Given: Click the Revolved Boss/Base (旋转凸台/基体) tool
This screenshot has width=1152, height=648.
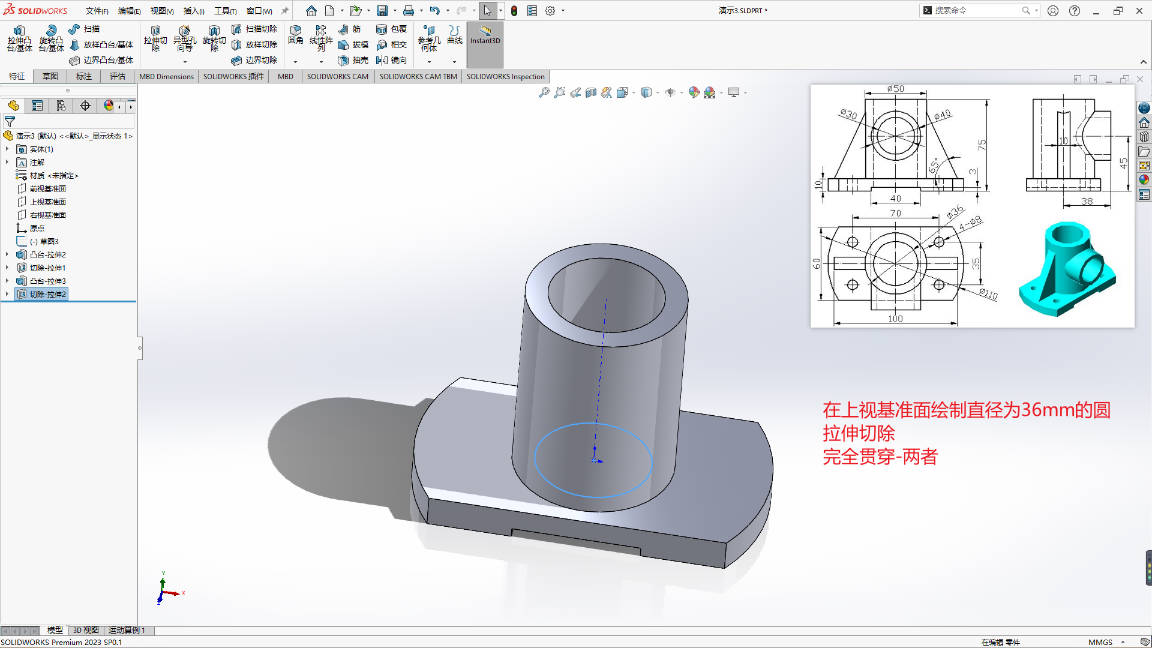Looking at the screenshot, I should point(51,38).
